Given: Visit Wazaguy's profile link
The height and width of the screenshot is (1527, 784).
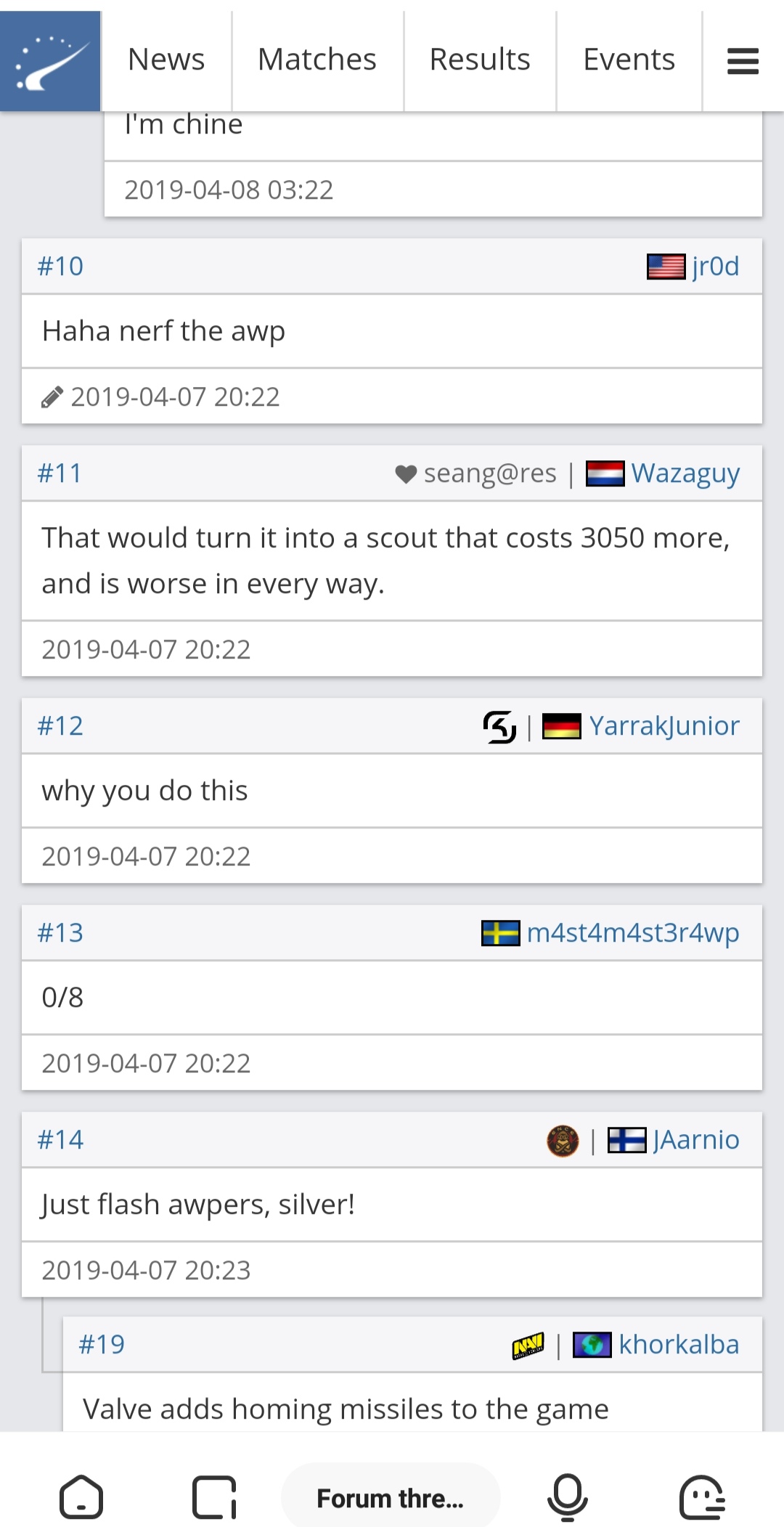Looking at the screenshot, I should (685, 473).
